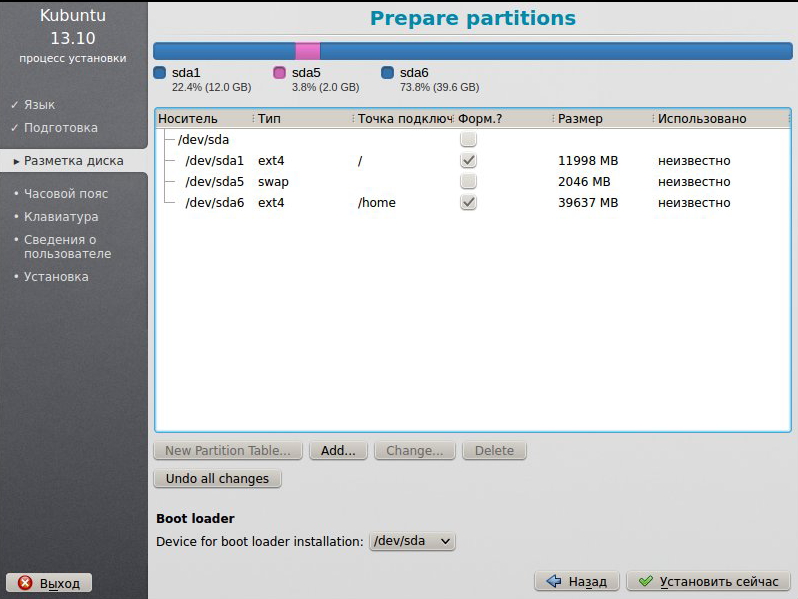The image size is (798, 599).
Task: Sort by Размер column header
Action: tap(604, 119)
